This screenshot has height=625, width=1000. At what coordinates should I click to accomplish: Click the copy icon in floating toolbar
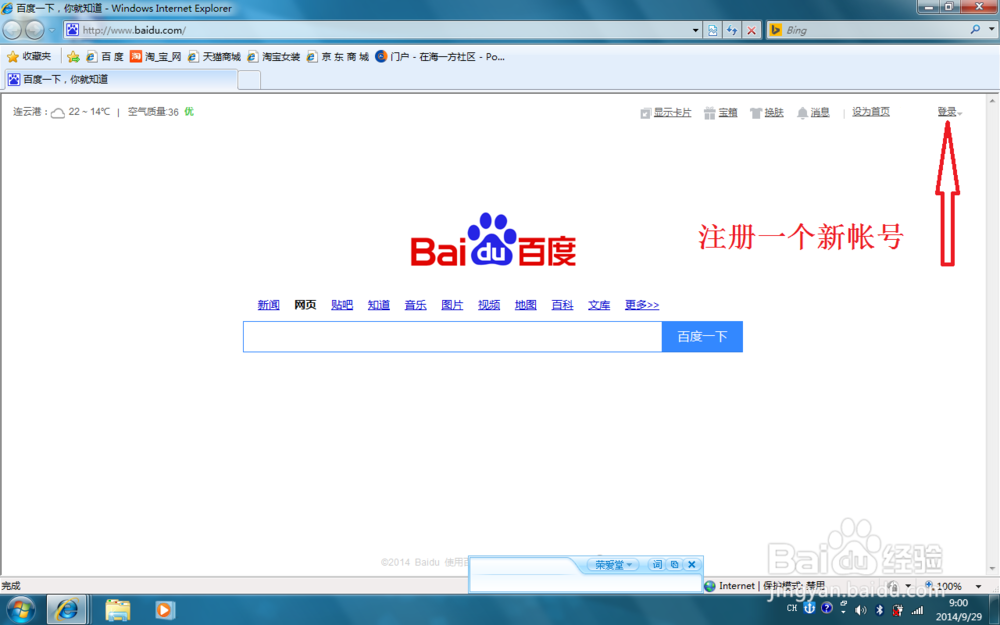tap(674, 565)
